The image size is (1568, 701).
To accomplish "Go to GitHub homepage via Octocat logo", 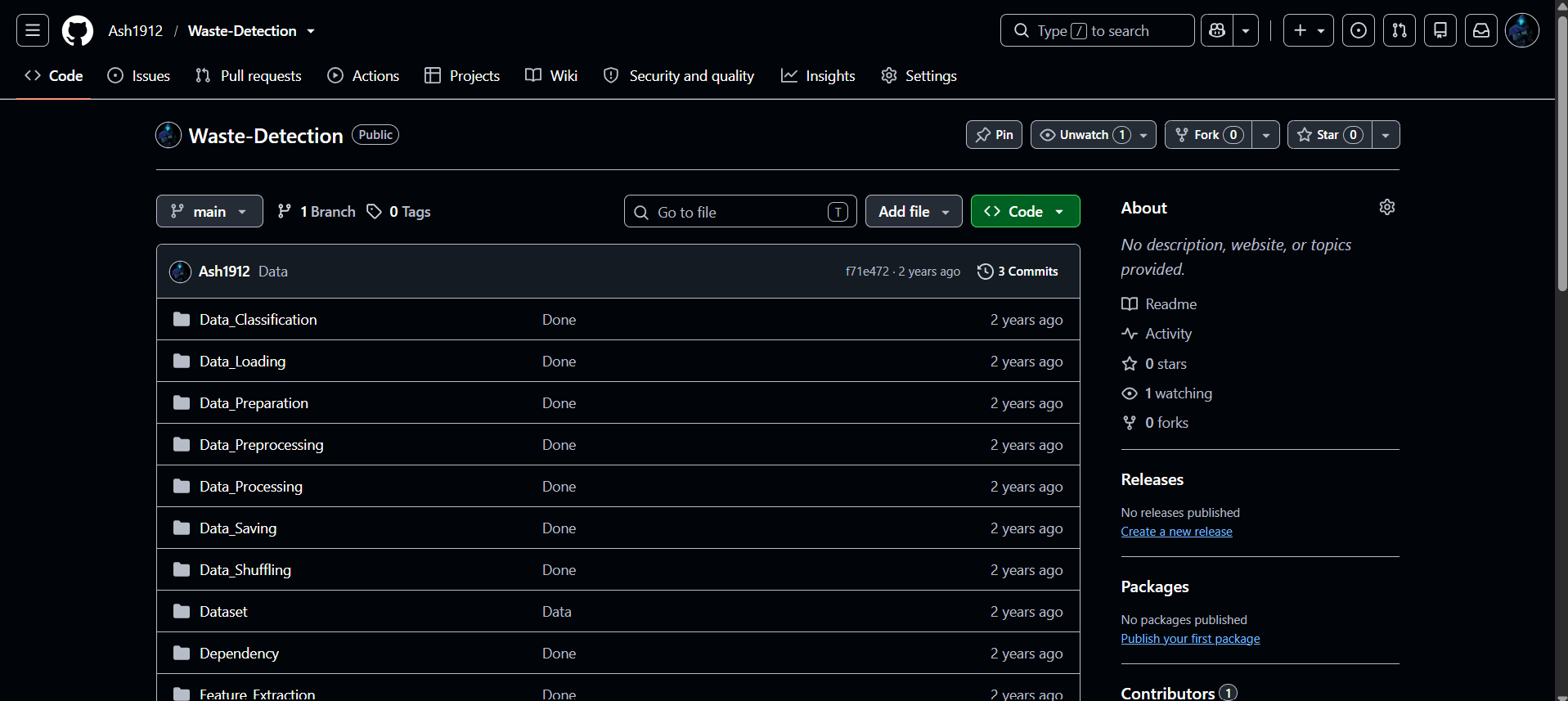I will pyautogui.click(x=78, y=31).
